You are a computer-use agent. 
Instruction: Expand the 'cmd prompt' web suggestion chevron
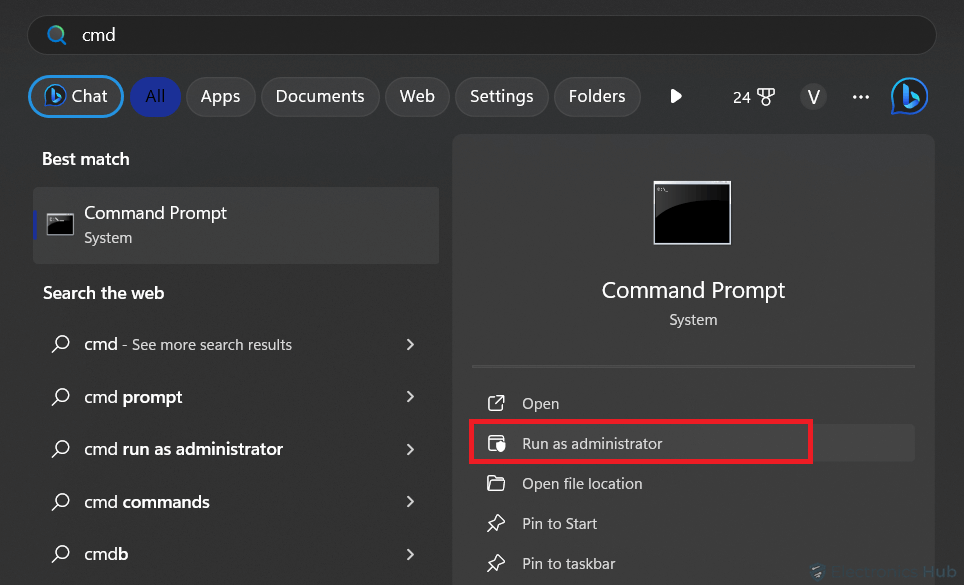410,397
